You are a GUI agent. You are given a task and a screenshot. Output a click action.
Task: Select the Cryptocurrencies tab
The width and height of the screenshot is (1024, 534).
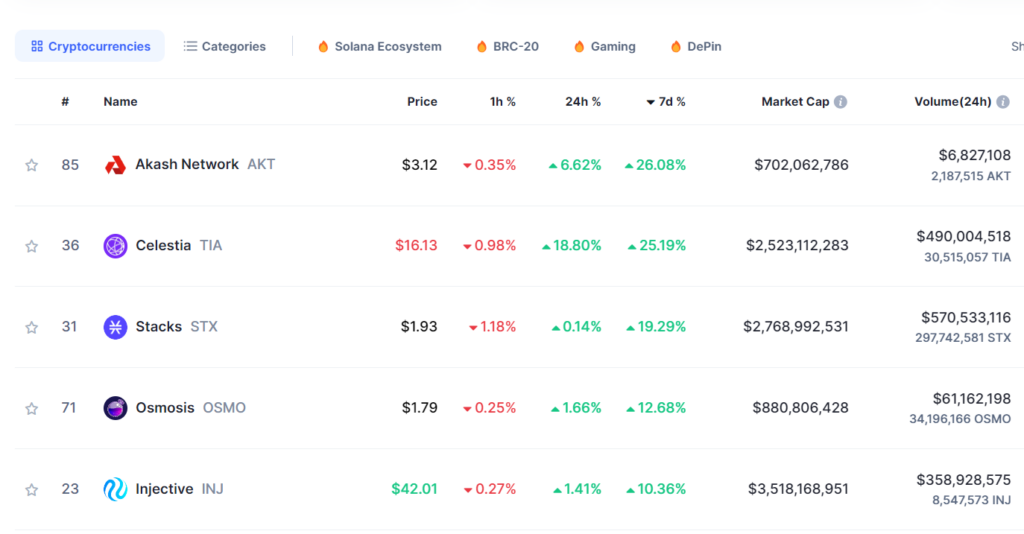[90, 47]
